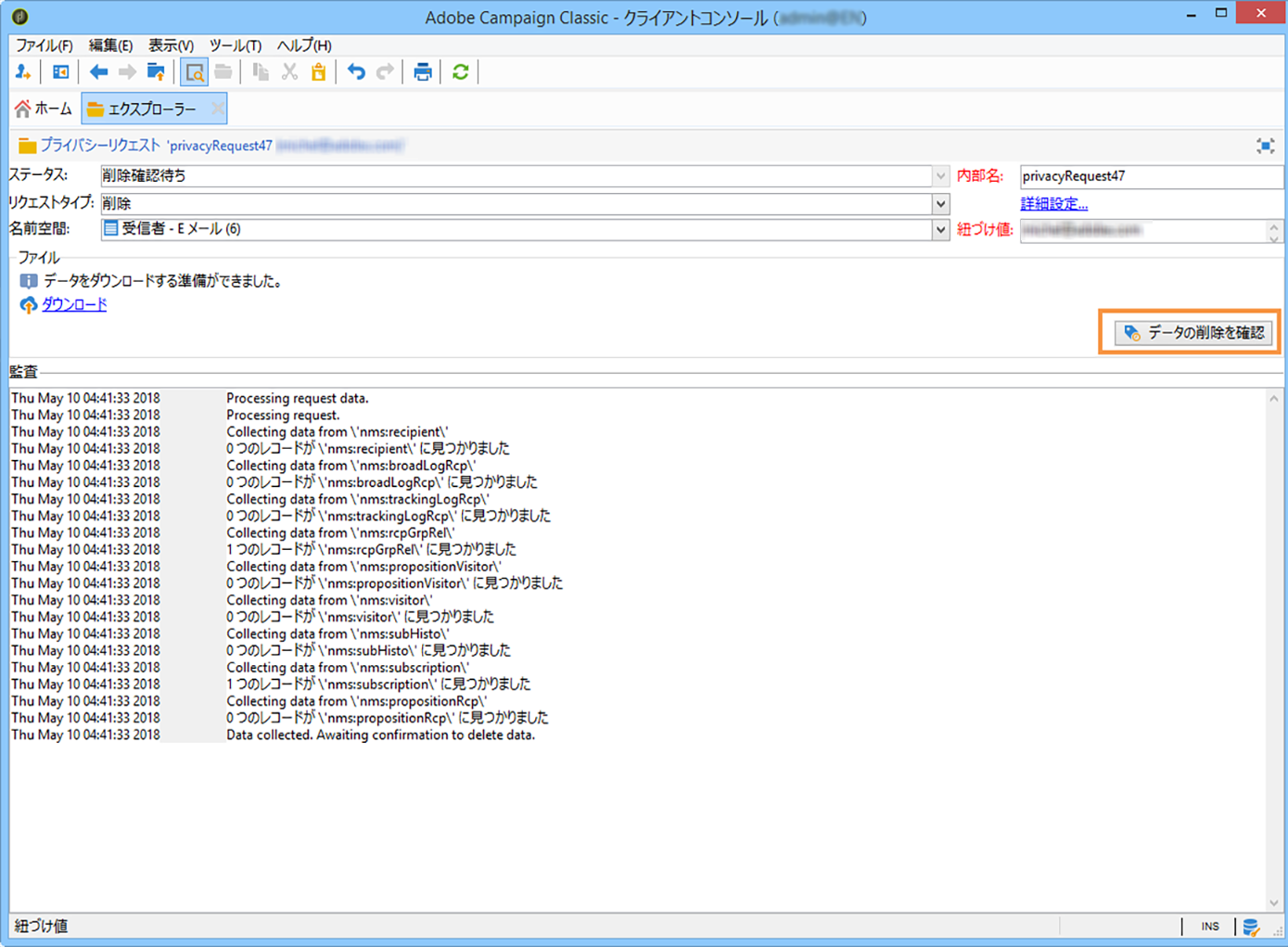The image size is (1288, 947).
Task: Close the エクスプローラー tab
Action: [x=217, y=109]
